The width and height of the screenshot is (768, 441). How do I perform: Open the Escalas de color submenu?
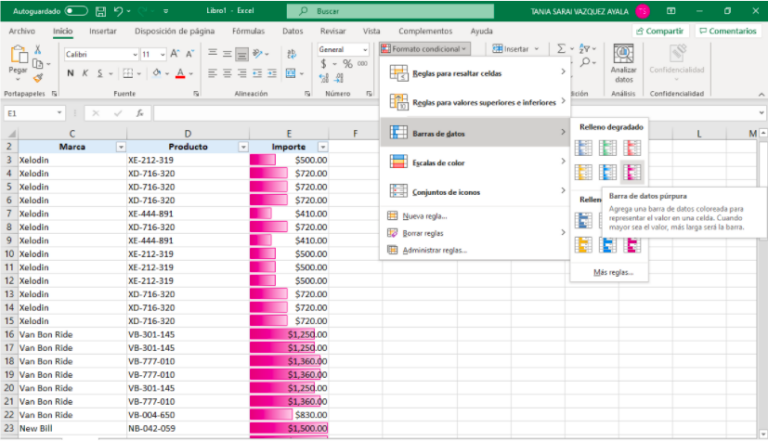tap(475, 162)
